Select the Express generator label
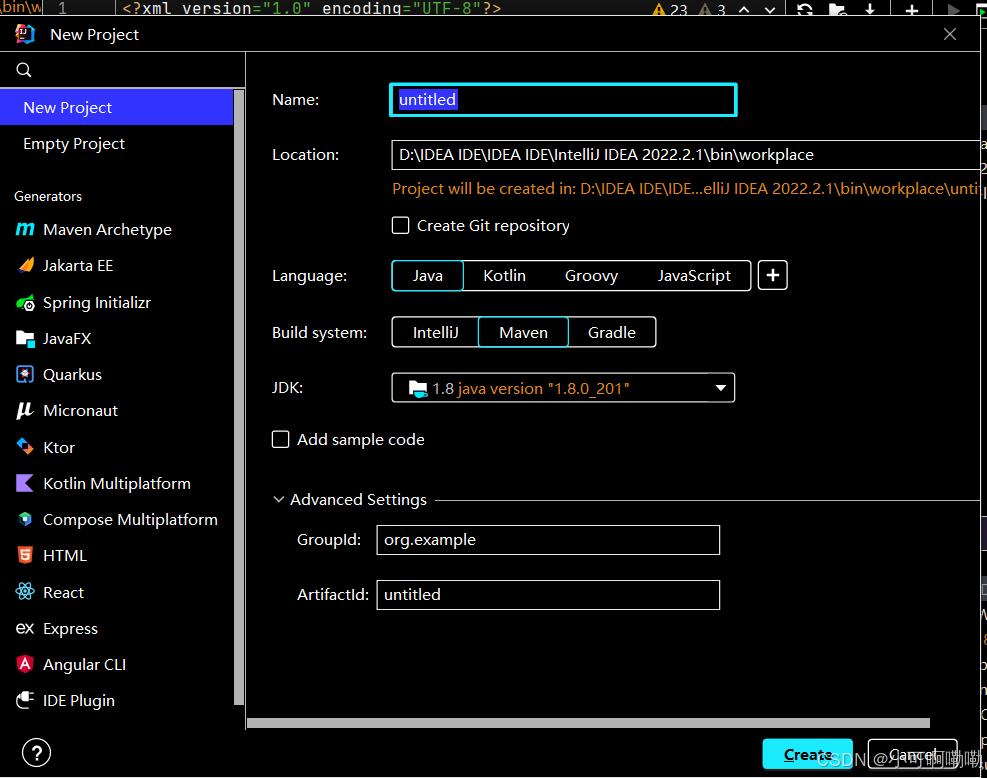This screenshot has height=778, width=987. [70, 629]
